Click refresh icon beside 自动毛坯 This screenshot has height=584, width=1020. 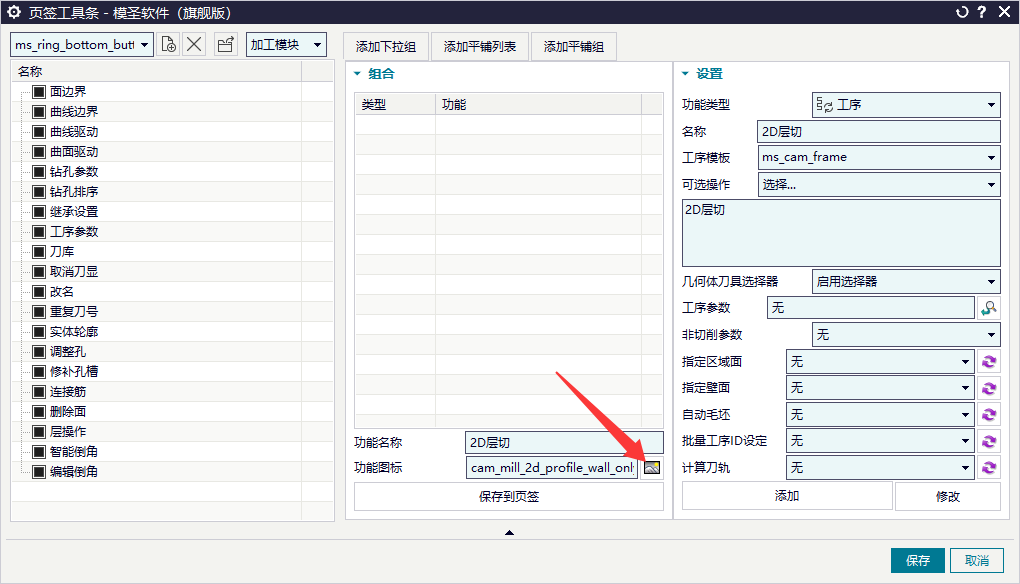pyautogui.click(x=989, y=414)
